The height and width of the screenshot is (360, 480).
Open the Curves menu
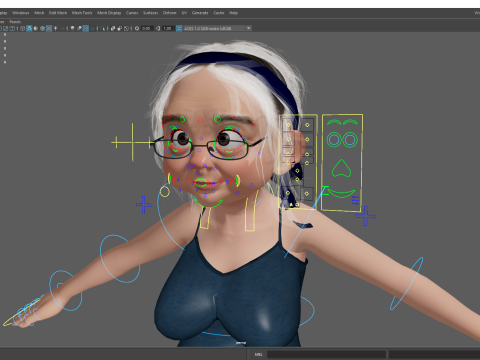coord(132,13)
